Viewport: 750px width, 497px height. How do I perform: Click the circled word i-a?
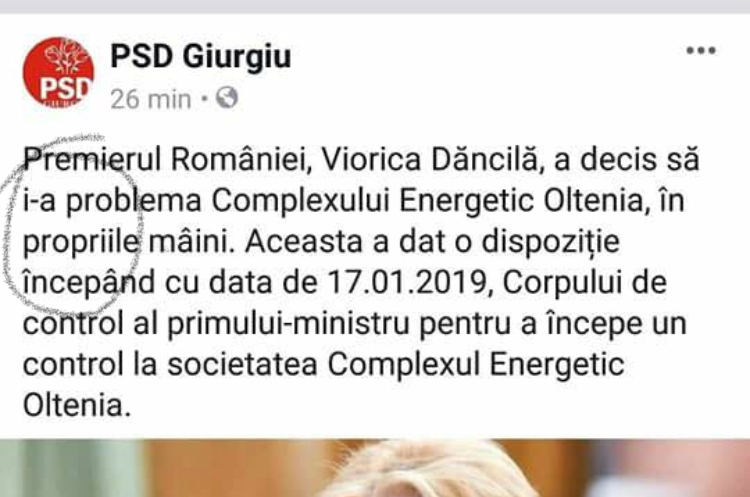click(x=39, y=201)
